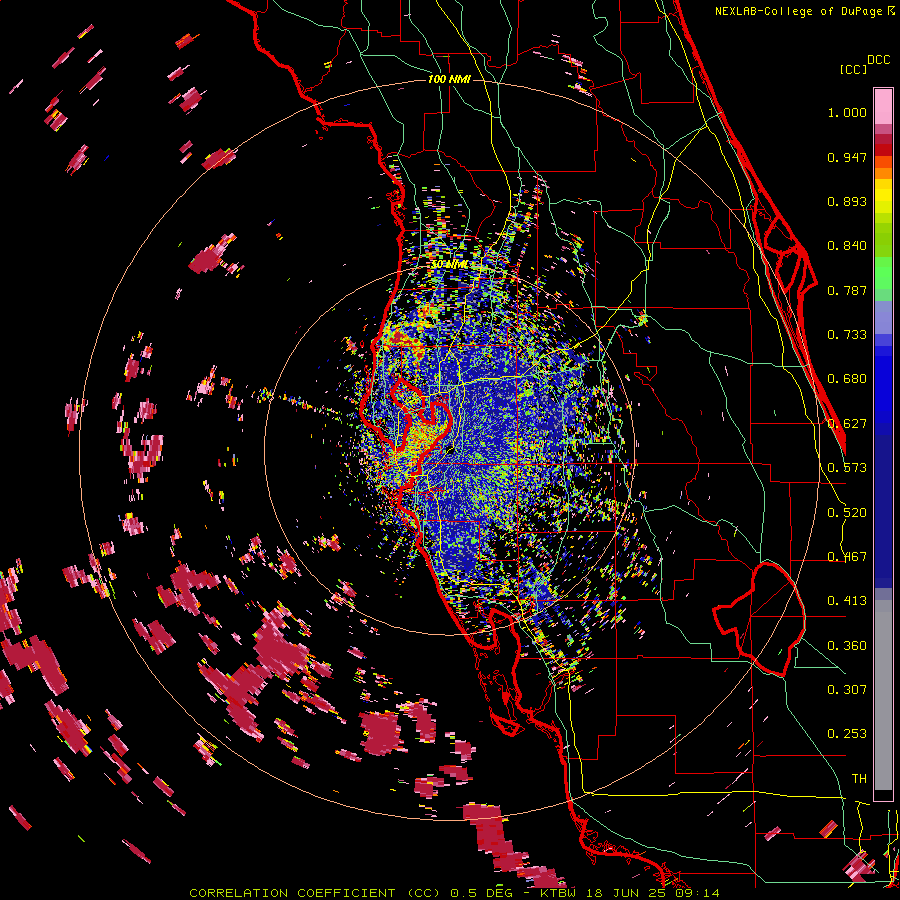Click the 0.253 scale value

[x=847, y=734]
